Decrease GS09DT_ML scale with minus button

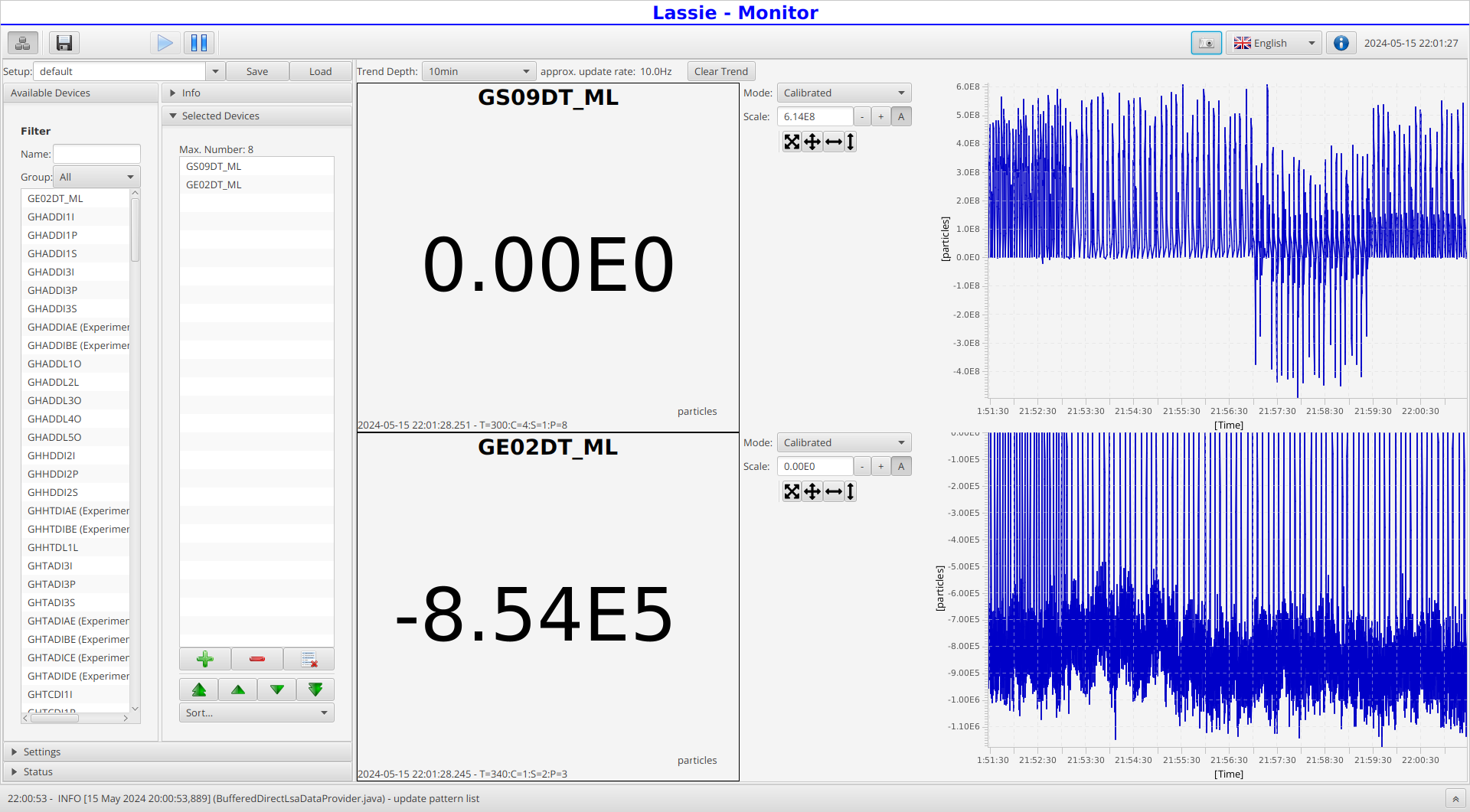[x=862, y=116]
